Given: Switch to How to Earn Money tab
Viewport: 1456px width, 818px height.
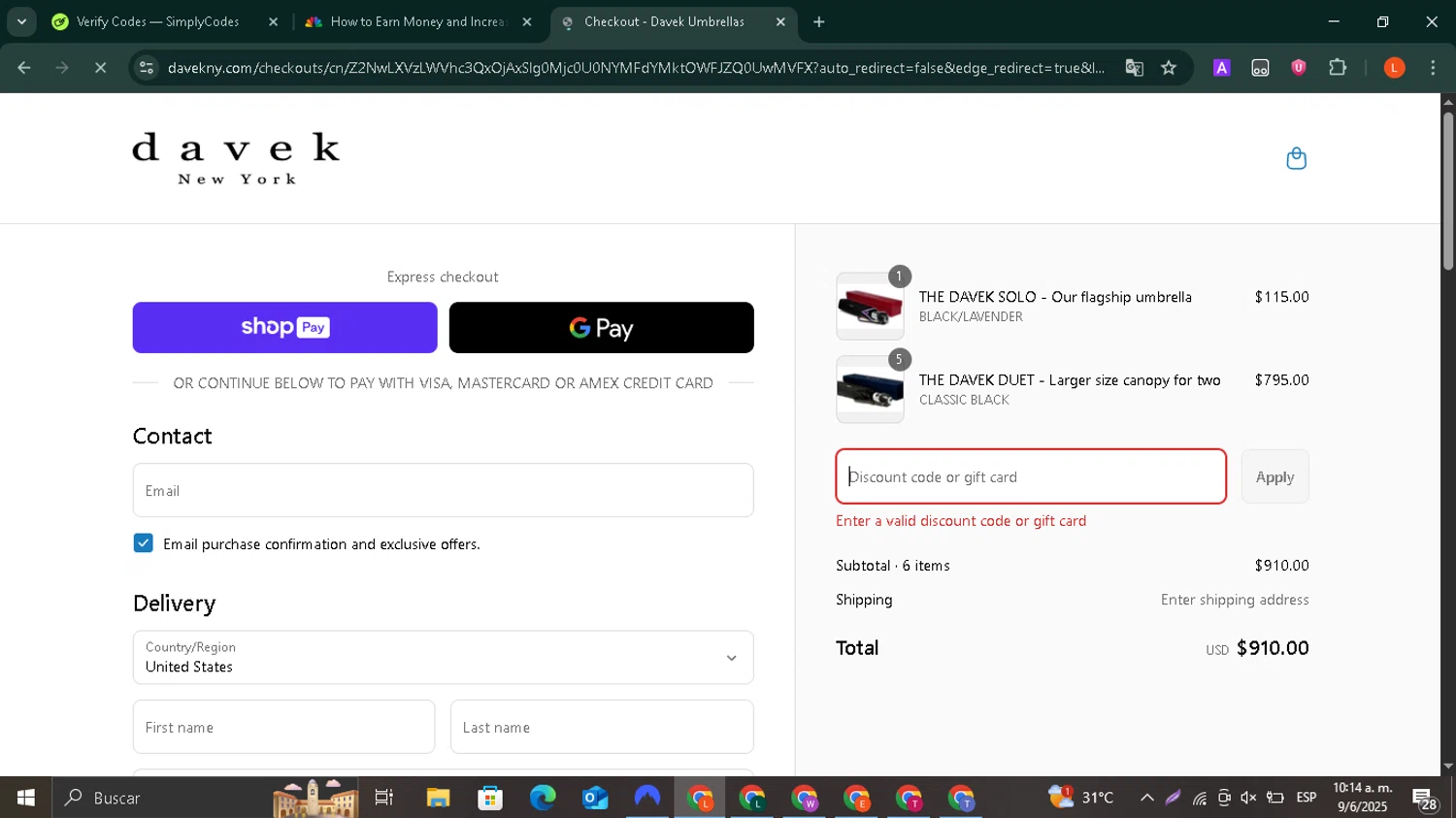Looking at the screenshot, I should [416, 21].
